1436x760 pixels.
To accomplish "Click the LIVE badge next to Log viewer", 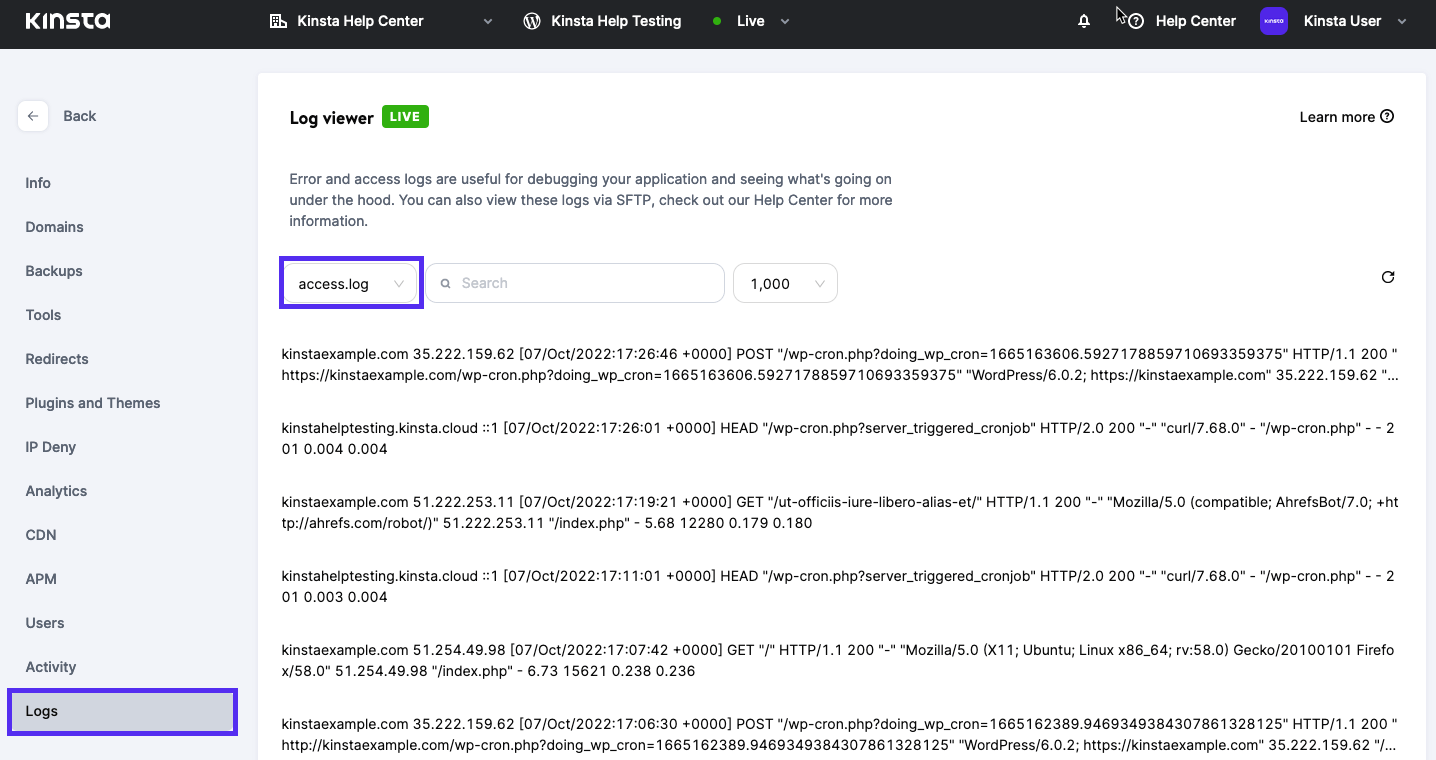I will pos(404,116).
